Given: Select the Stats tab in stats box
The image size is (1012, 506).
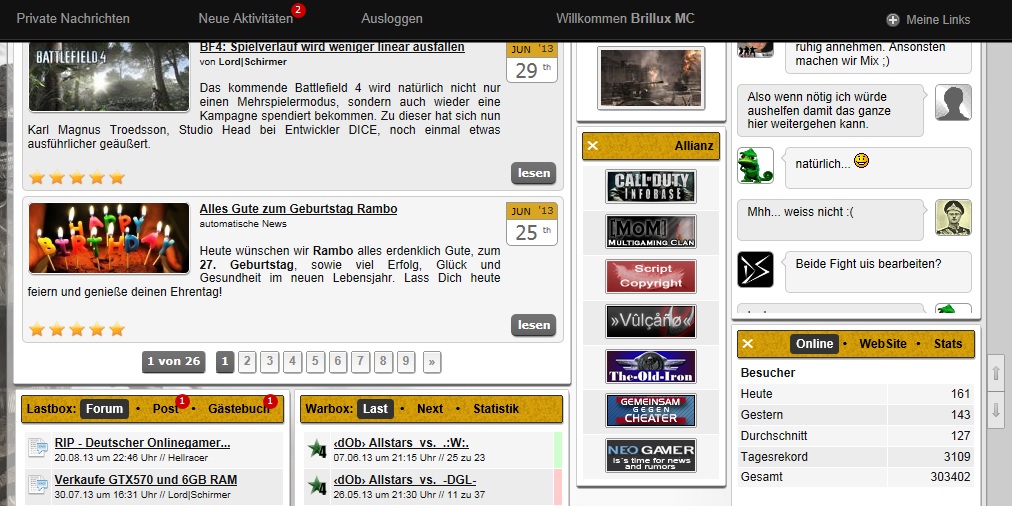Looking at the screenshot, I should click(x=948, y=344).
